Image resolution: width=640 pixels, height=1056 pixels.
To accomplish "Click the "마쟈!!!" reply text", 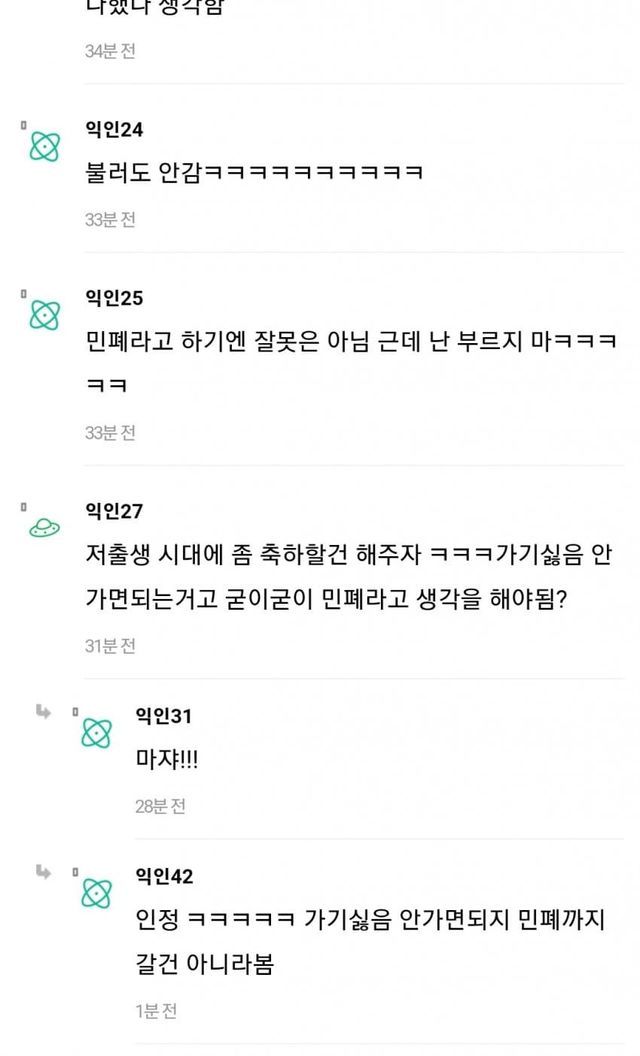I will click(167, 759).
